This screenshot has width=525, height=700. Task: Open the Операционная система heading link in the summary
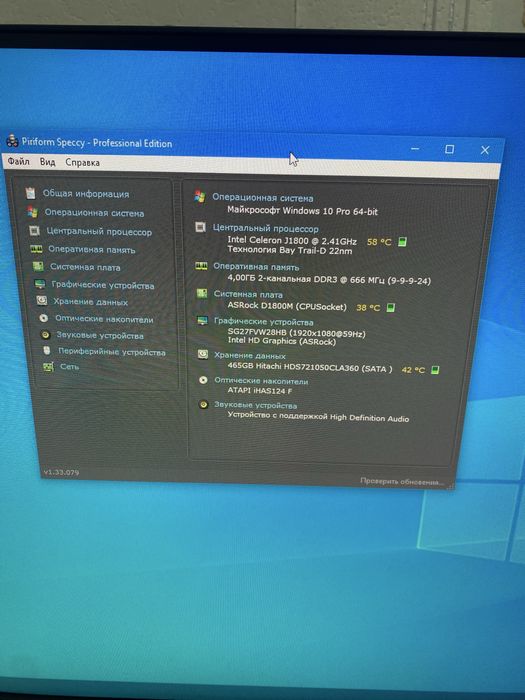262,198
